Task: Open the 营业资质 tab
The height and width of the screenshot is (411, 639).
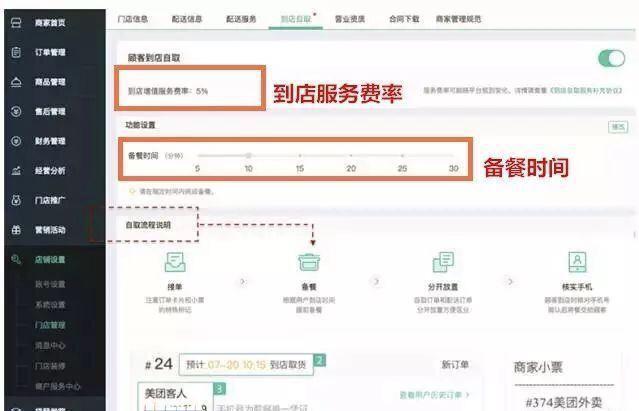Action: tap(350, 19)
